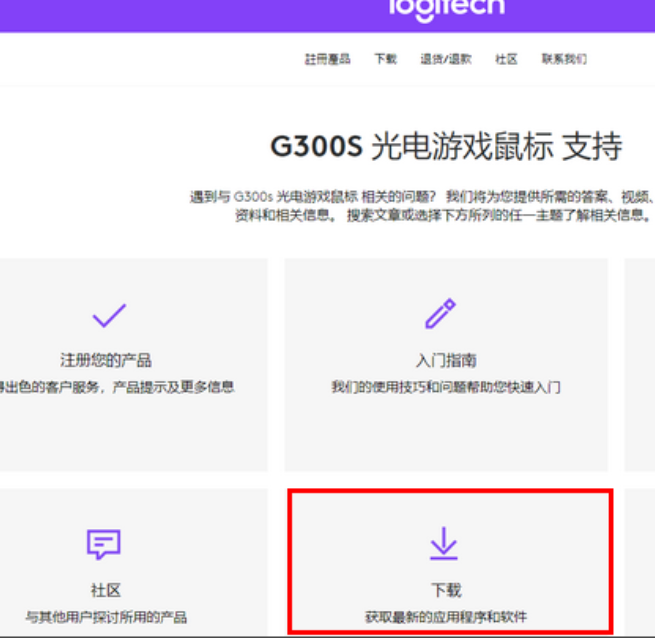Click the Logitech logo in the purple header
655x640 pixels.
[x=446, y=10]
